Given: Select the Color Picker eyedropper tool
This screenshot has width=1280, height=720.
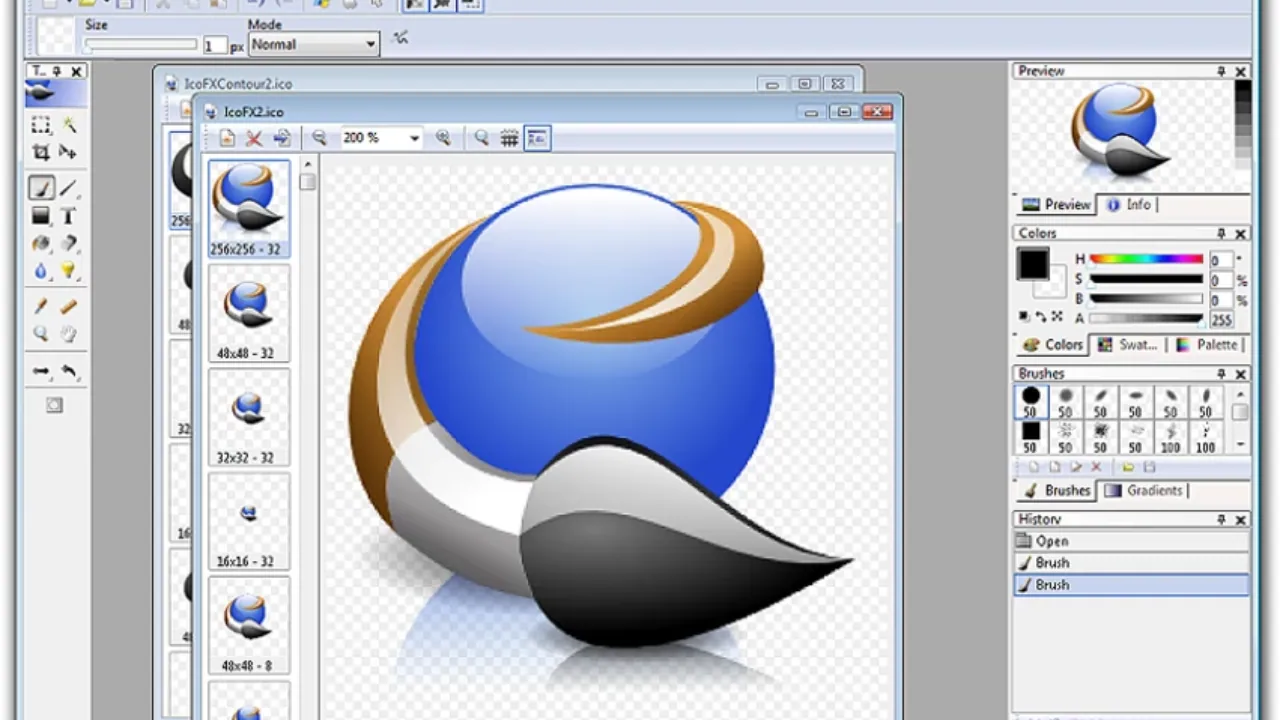Looking at the screenshot, I should coord(41,307).
